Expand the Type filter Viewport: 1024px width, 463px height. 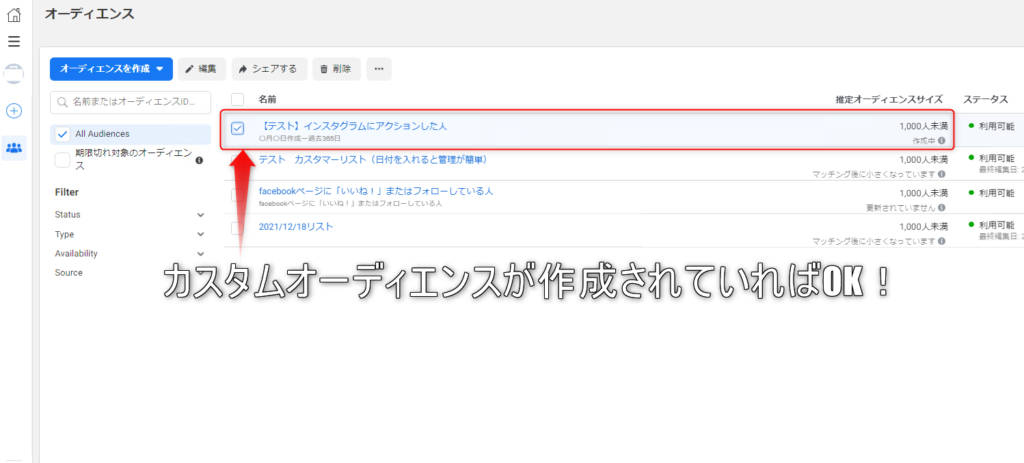click(x=131, y=234)
